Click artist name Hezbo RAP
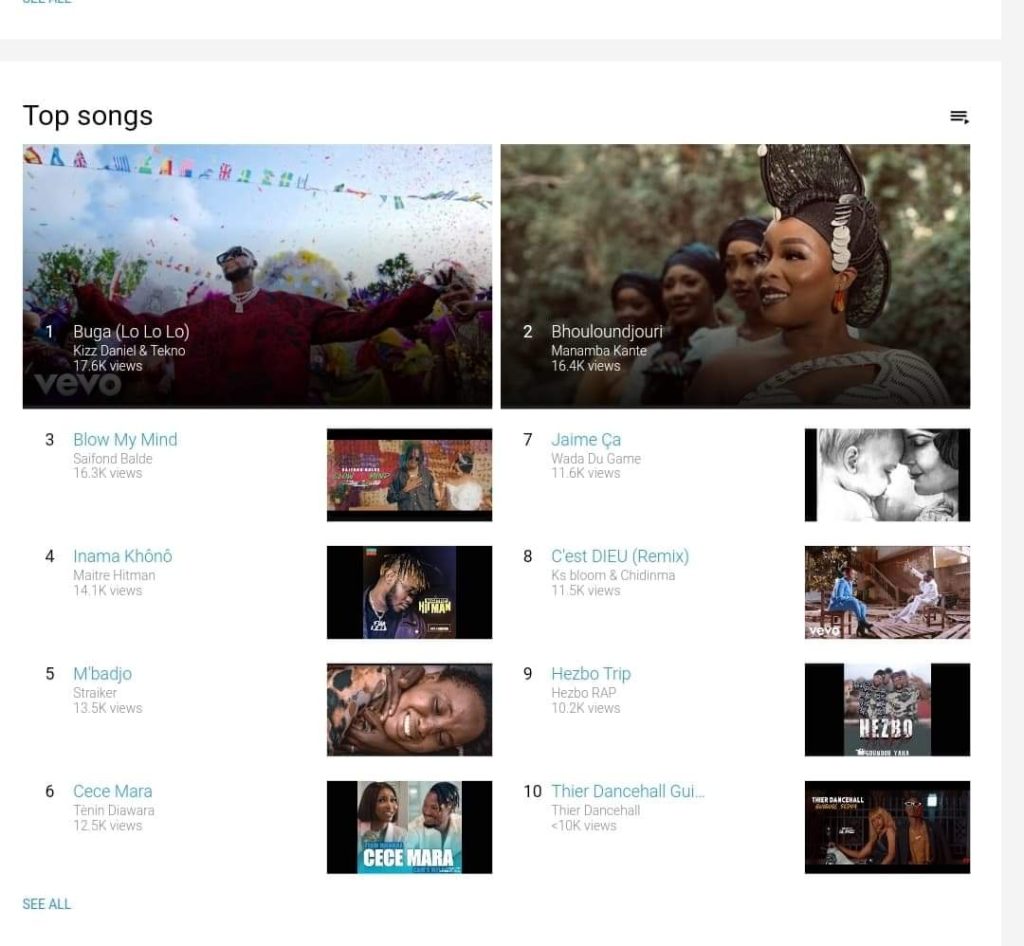This screenshot has width=1024, height=946. pos(583,693)
